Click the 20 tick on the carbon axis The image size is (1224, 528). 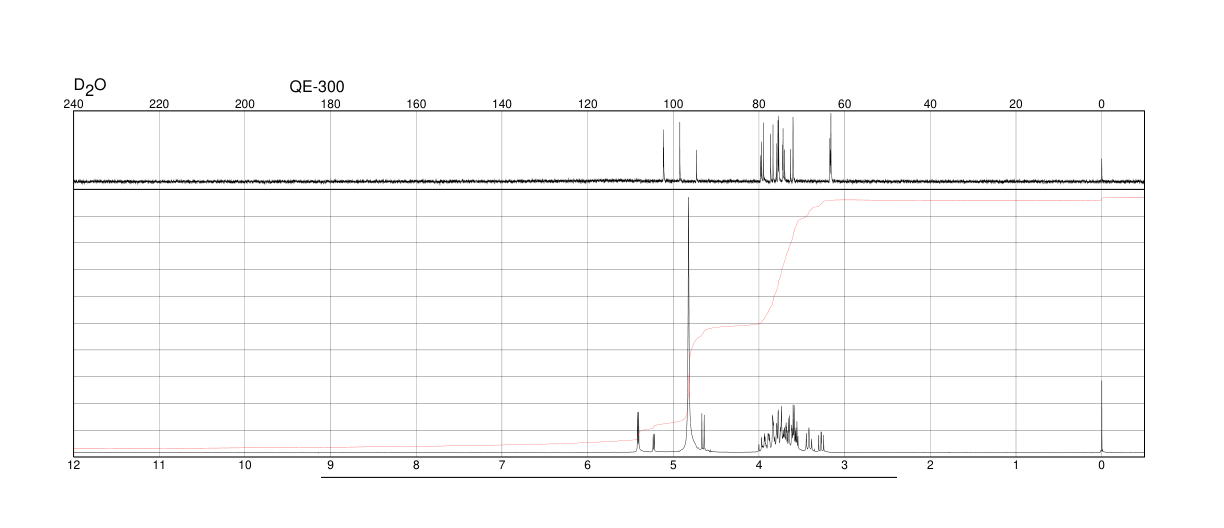[x=1016, y=104]
